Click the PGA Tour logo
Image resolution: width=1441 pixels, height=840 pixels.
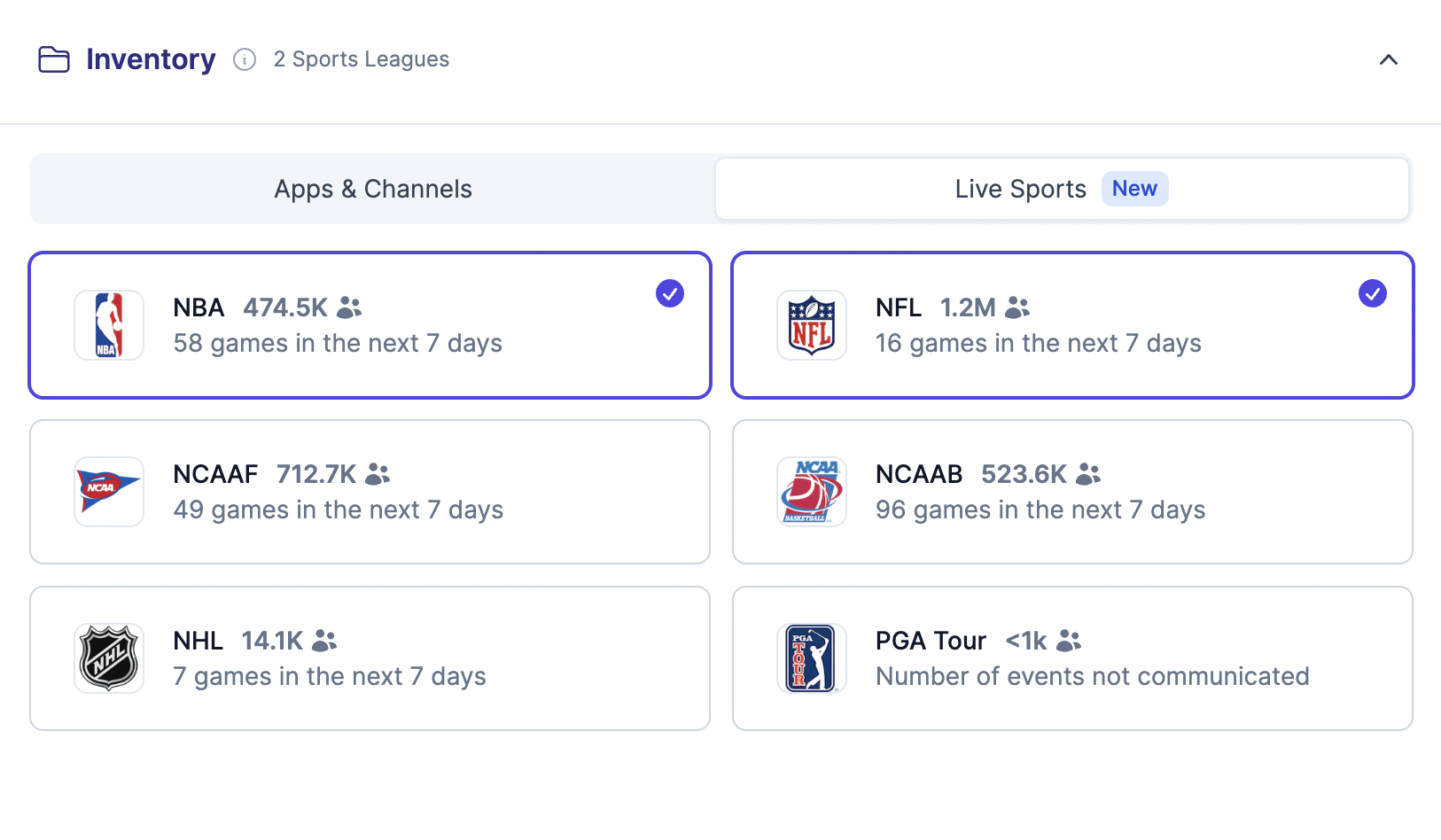[812, 658]
